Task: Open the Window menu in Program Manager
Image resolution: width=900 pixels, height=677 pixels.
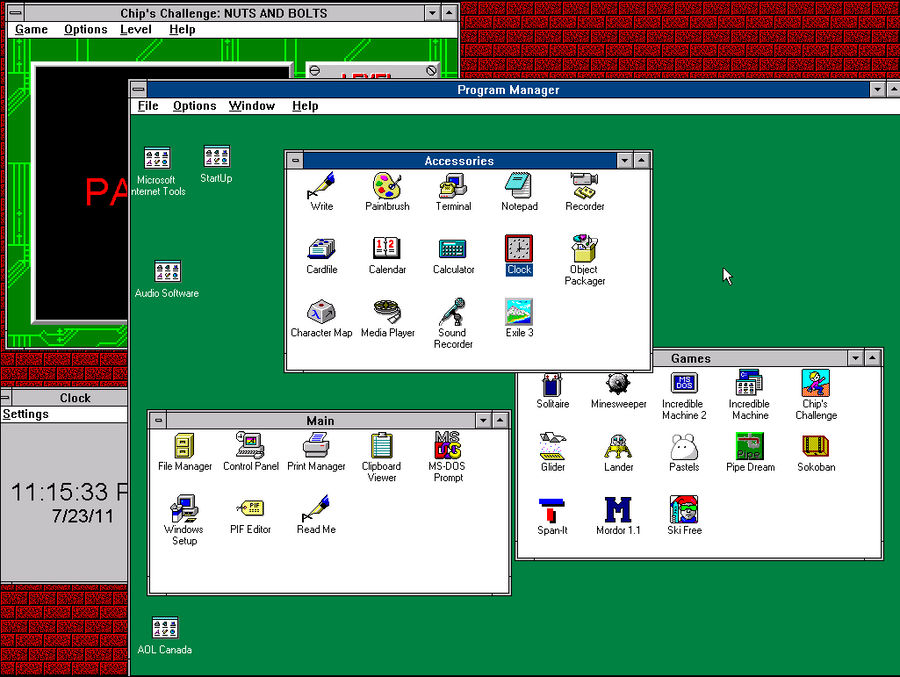Action: (252, 105)
